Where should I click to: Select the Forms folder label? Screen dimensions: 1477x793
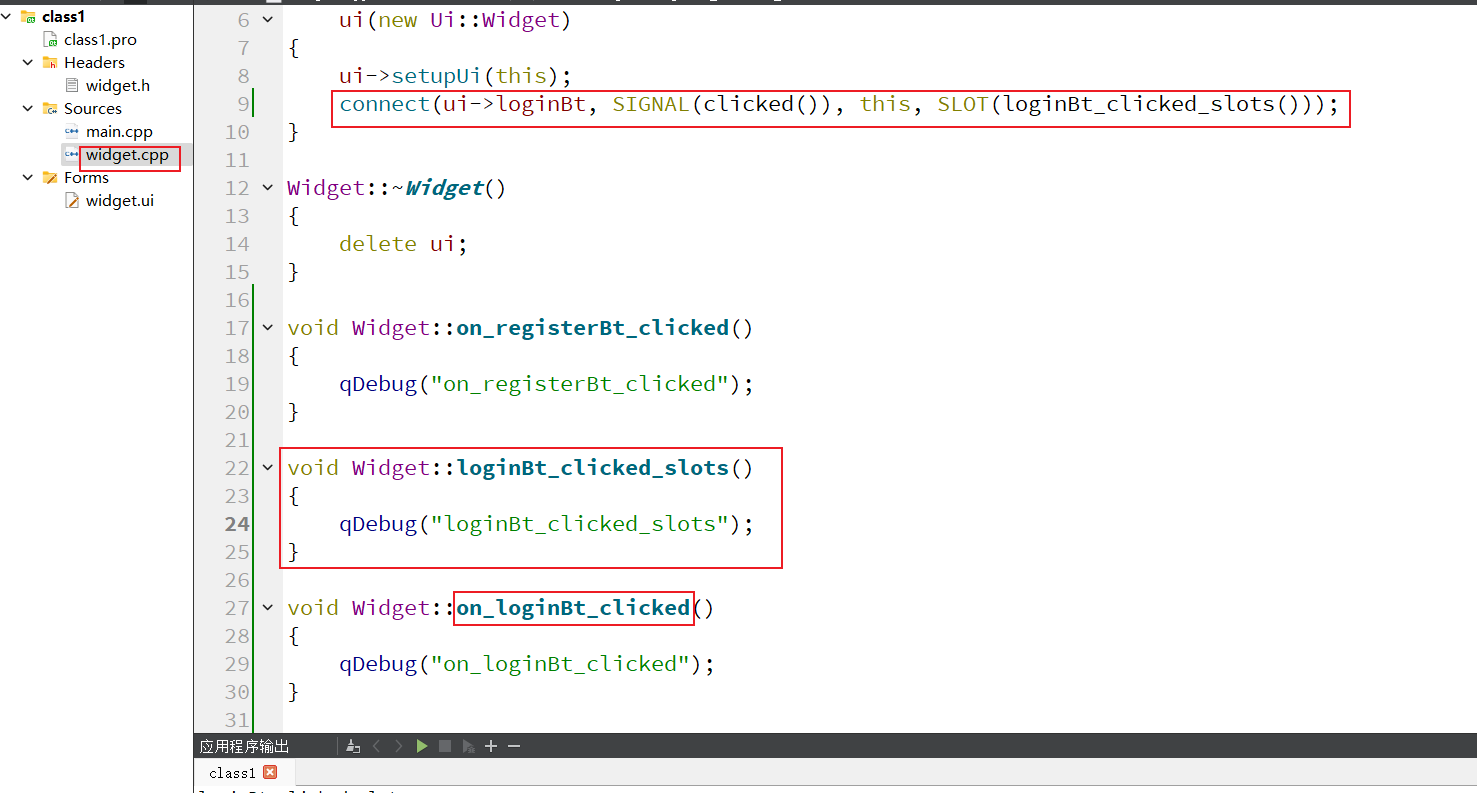tap(86, 178)
